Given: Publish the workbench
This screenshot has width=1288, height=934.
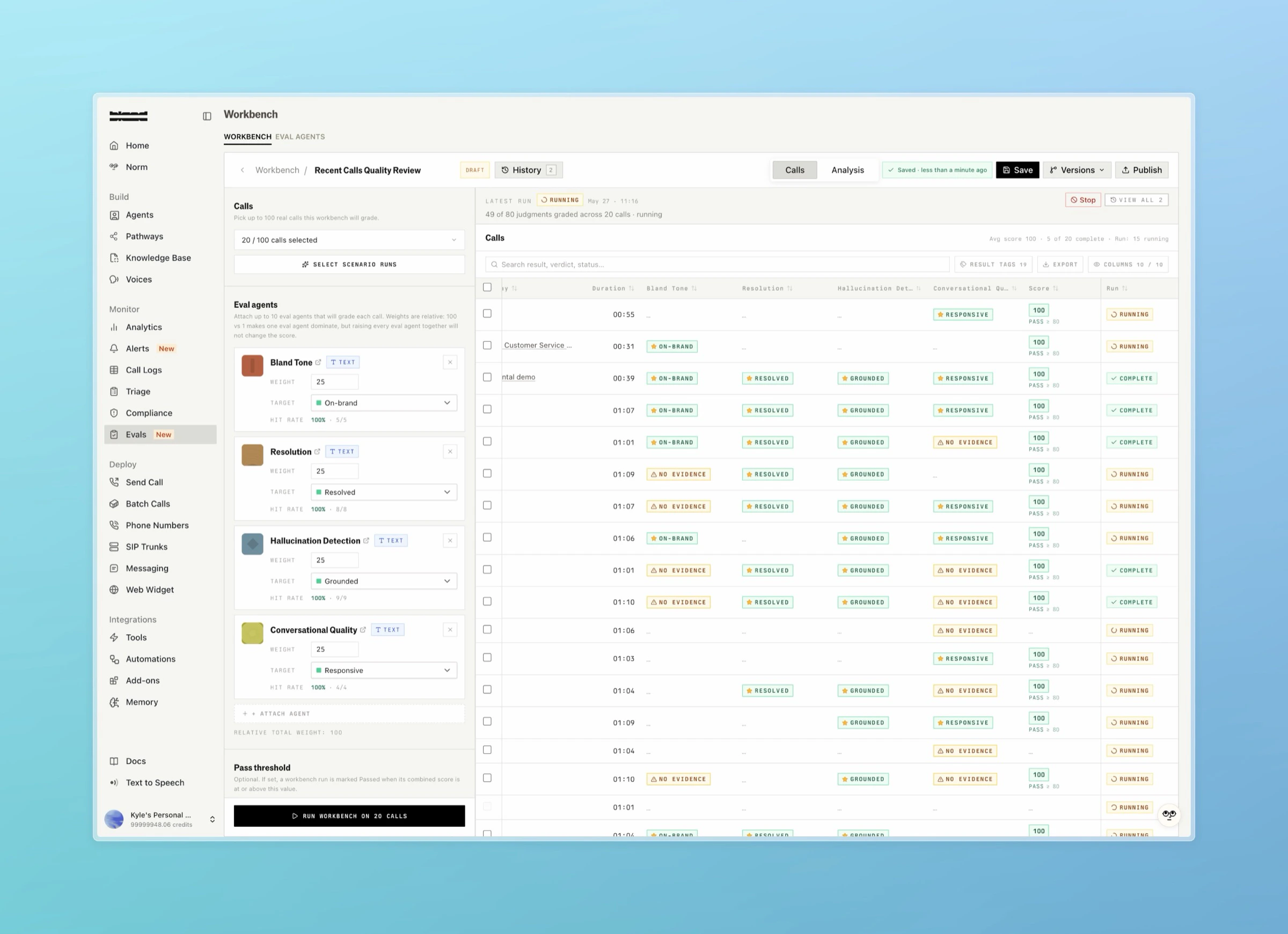Looking at the screenshot, I should tap(1141, 170).
